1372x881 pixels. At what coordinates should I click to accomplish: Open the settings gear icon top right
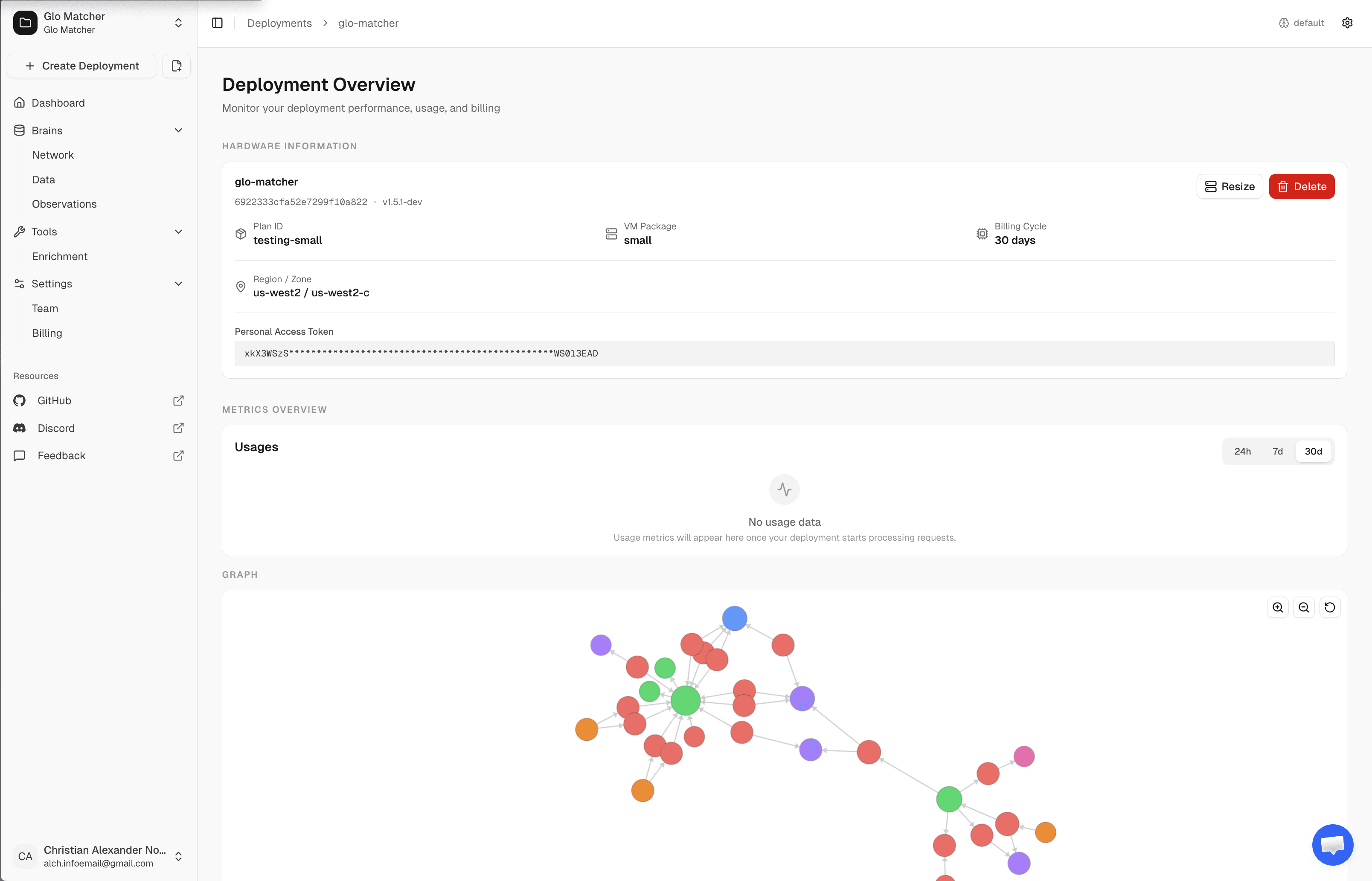pyautogui.click(x=1347, y=23)
